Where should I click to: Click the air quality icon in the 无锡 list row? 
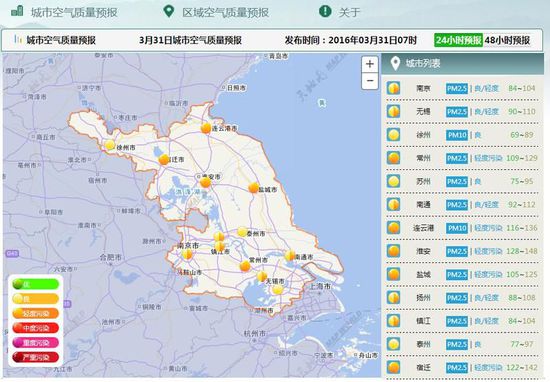pos(394,112)
